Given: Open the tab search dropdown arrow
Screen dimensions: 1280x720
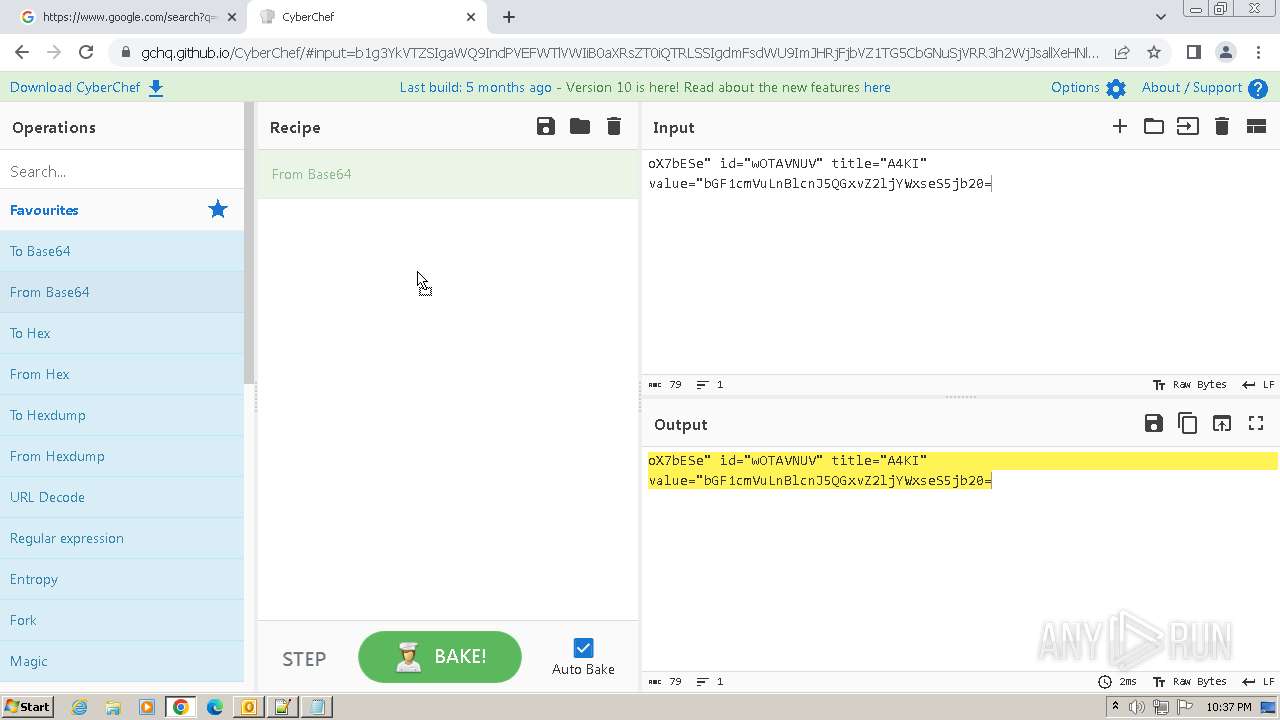Looking at the screenshot, I should coord(1160,17).
